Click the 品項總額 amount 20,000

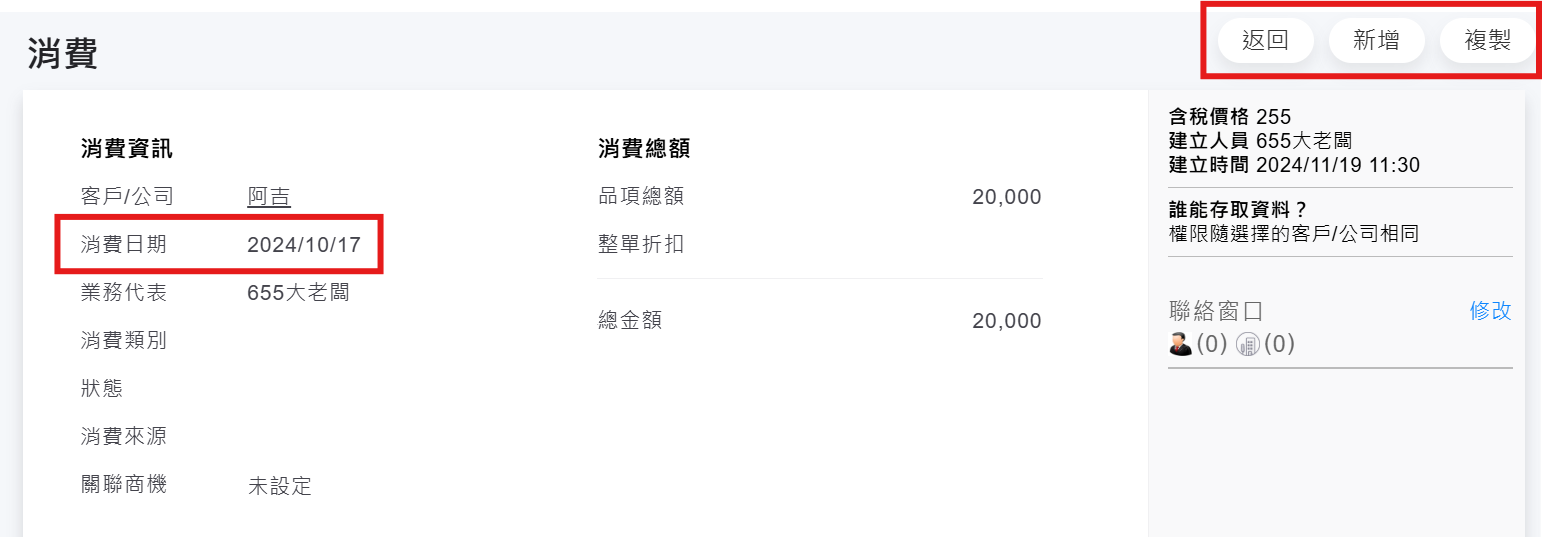point(1006,197)
